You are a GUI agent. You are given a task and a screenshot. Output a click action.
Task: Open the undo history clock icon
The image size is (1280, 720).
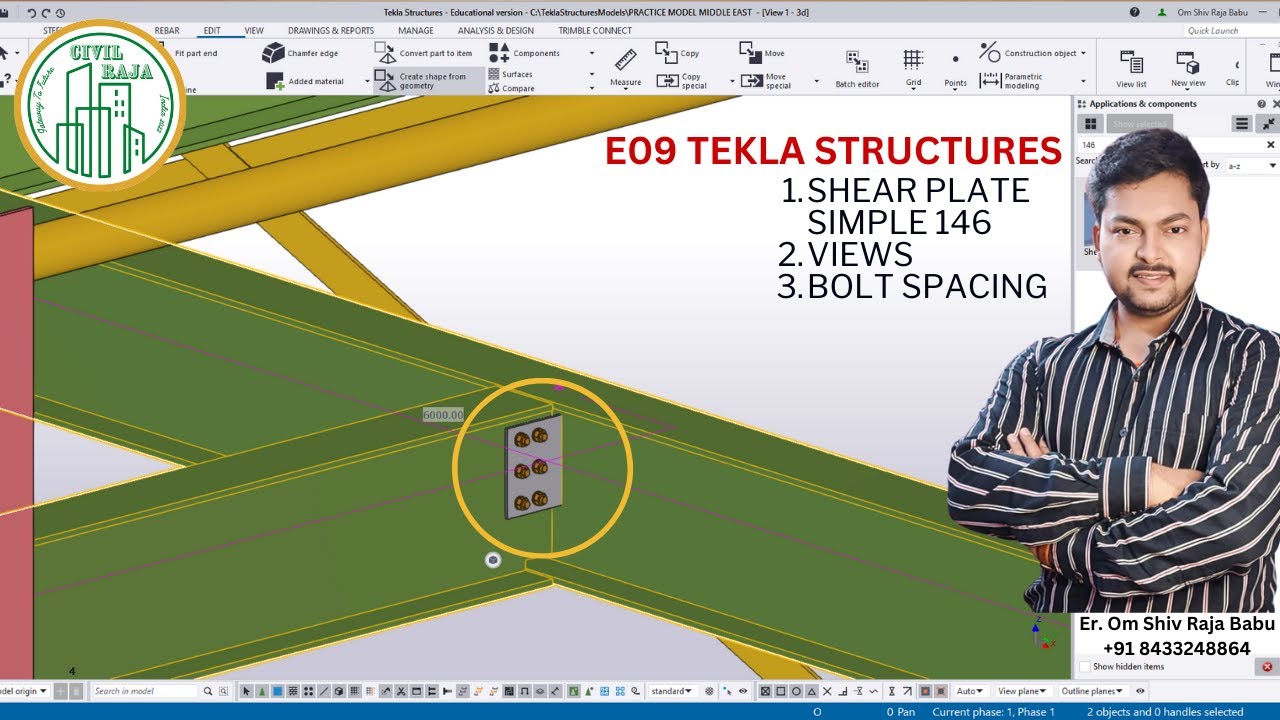[61, 12]
